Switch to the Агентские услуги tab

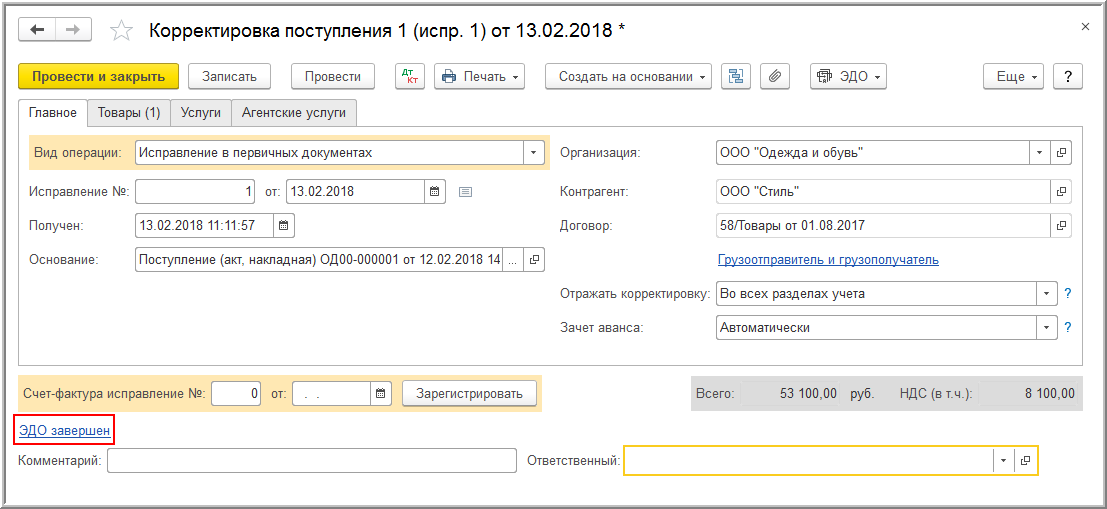coord(294,113)
